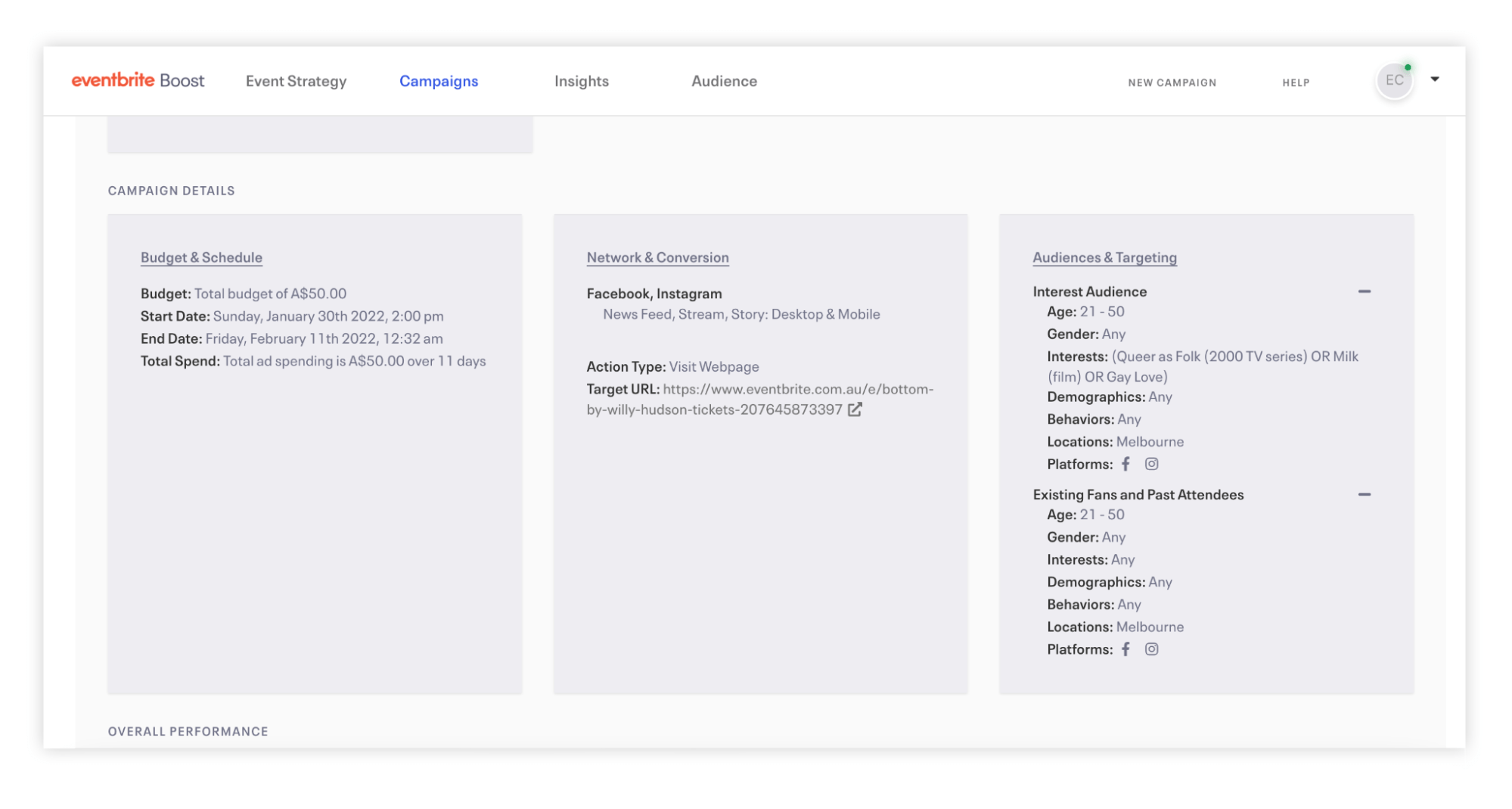This screenshot has width=1512, height=809.
Task: Click Instagram icon under Existing Fans platforms
Action: point(1151,649)
